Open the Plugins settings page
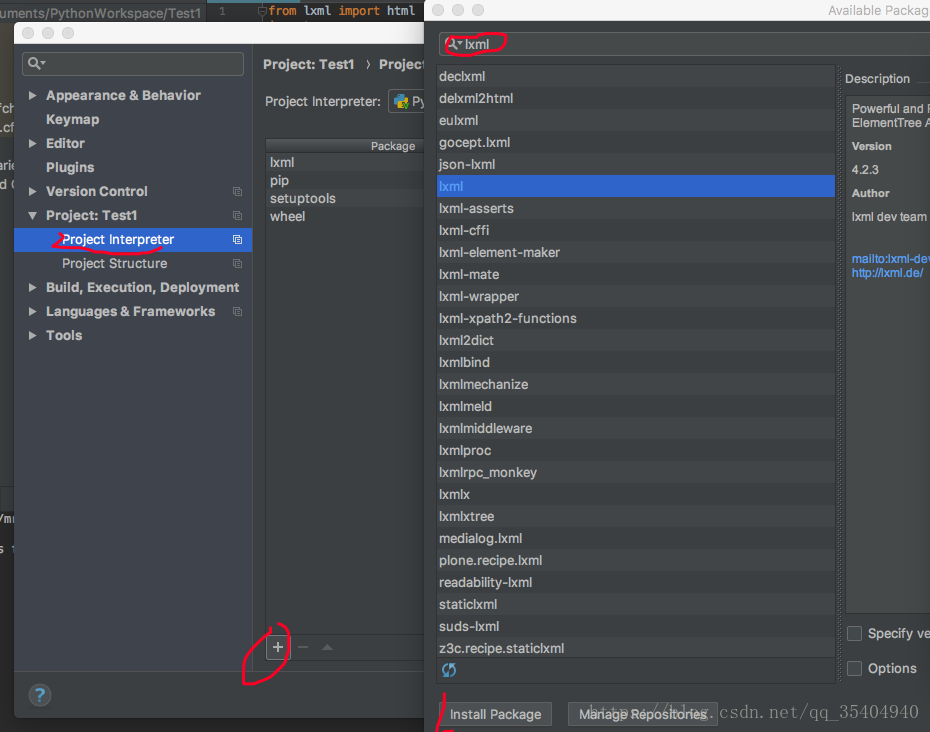Viewport: 930px width, 732px height. click(x=70, y=168)
